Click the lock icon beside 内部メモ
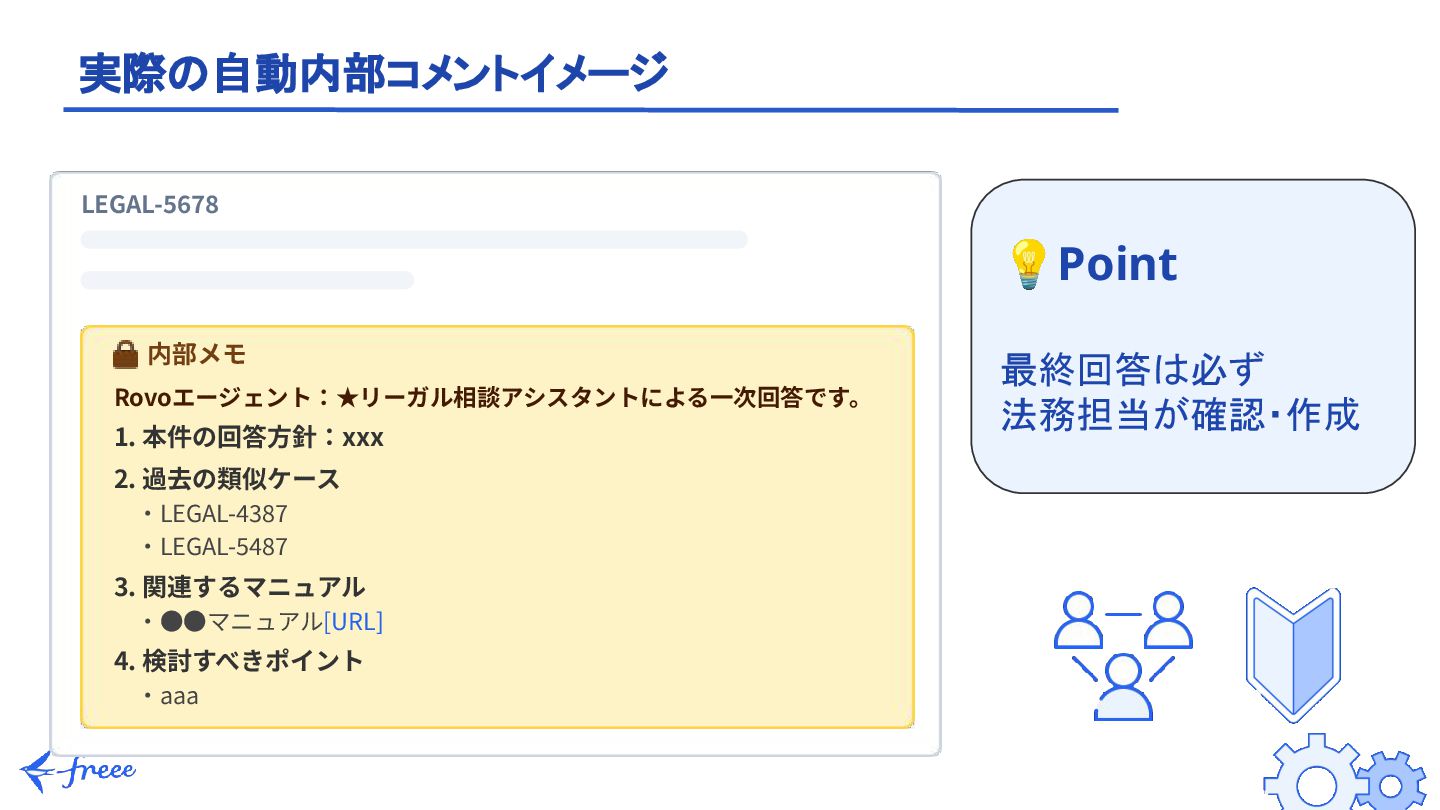 click(x=125, y=354)
